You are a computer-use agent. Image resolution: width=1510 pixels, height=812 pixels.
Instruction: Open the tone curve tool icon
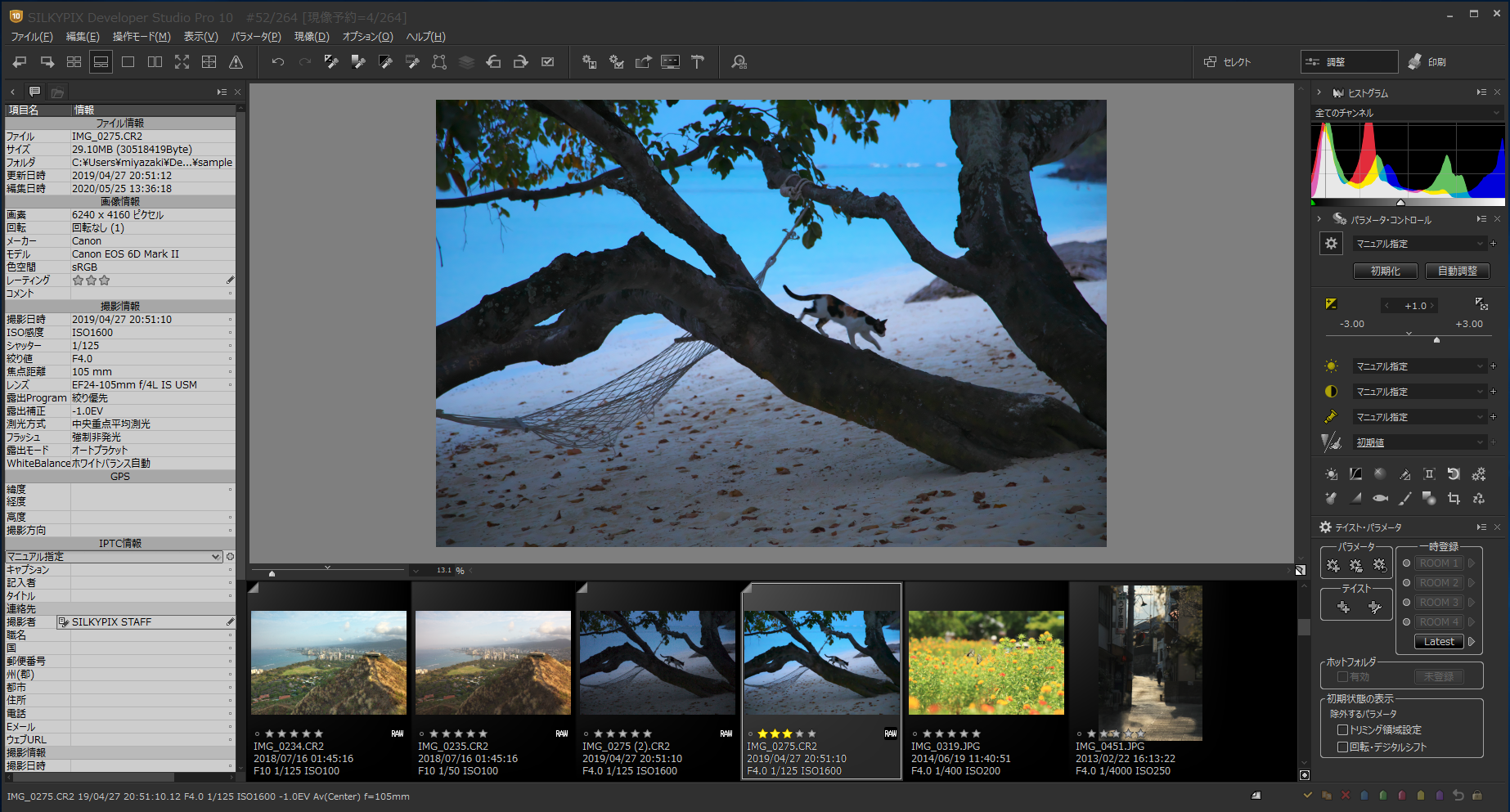1355,474
